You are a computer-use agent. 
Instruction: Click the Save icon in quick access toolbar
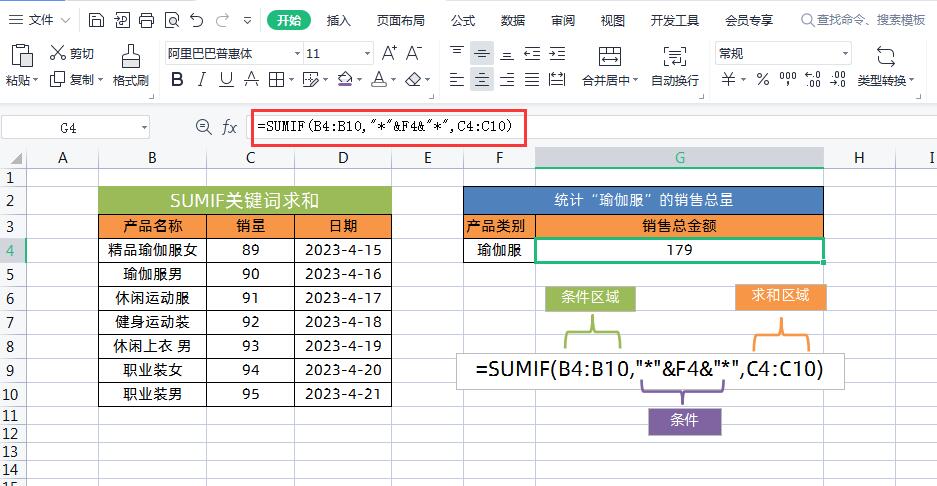tap(96, 20)
